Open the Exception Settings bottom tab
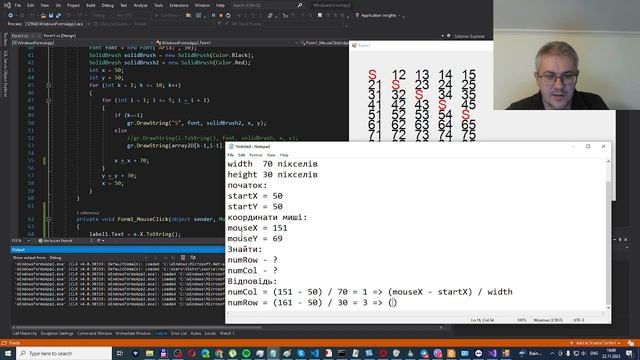The image size is (640, 360). 57,333
